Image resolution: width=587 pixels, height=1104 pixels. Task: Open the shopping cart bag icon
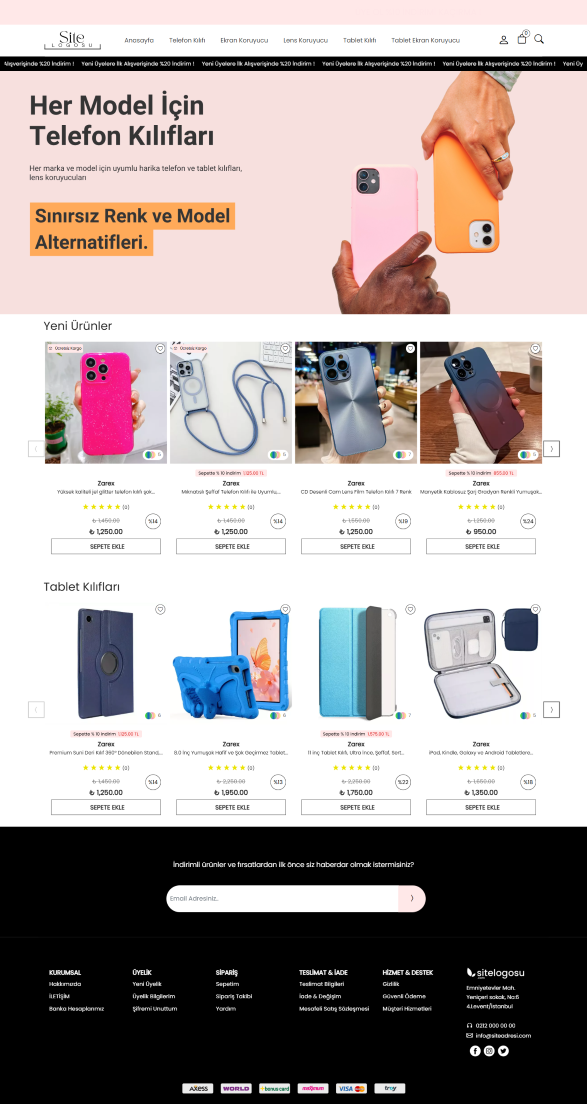(x=522, y=39)
